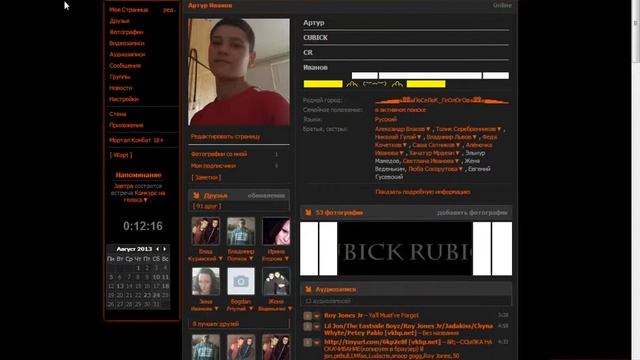Viewport: 640px width, 360px height.
Task: Open Новости in the left menu
Action: coord(120,88)
